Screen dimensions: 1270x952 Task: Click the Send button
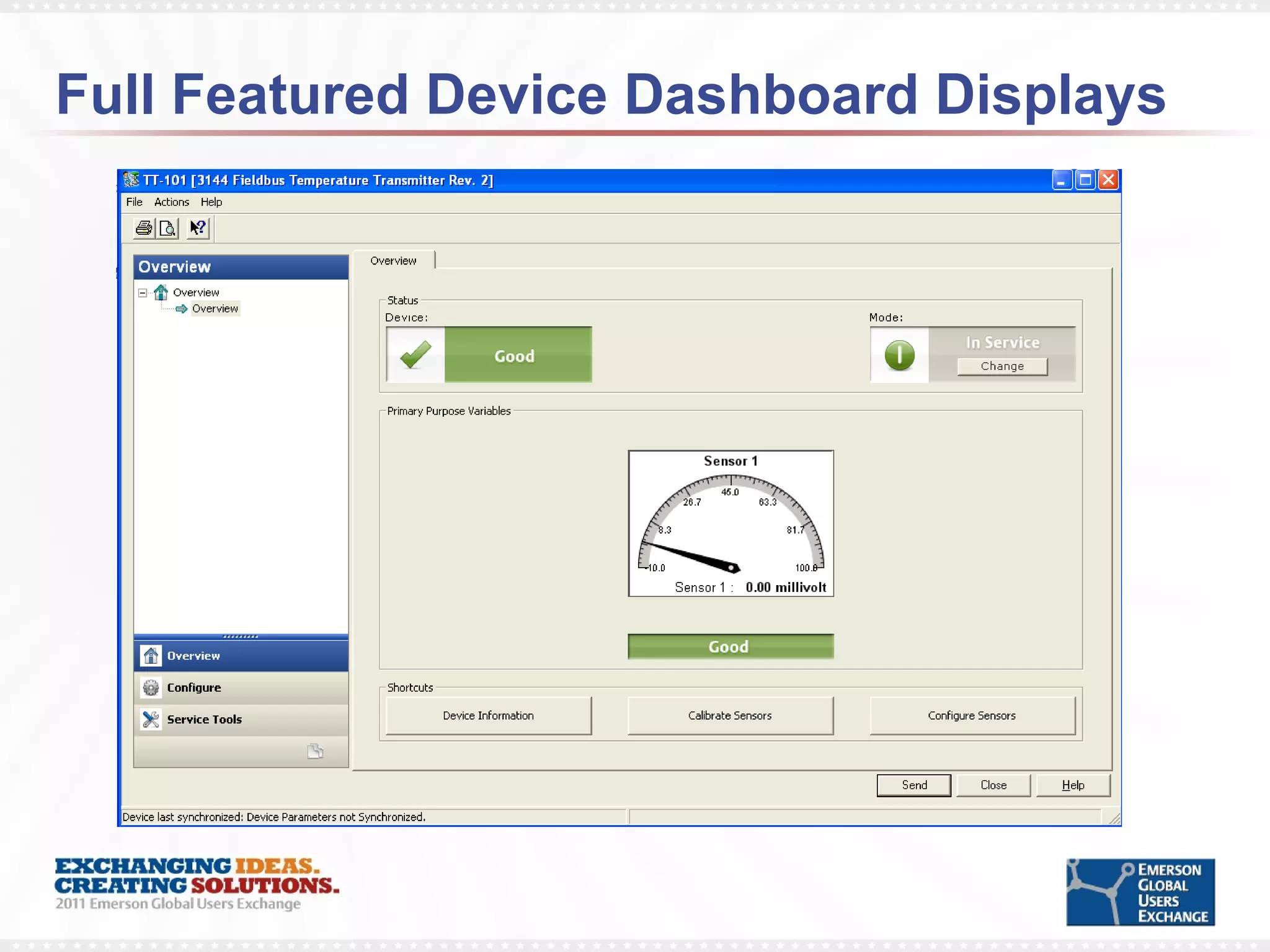[914, 785]
